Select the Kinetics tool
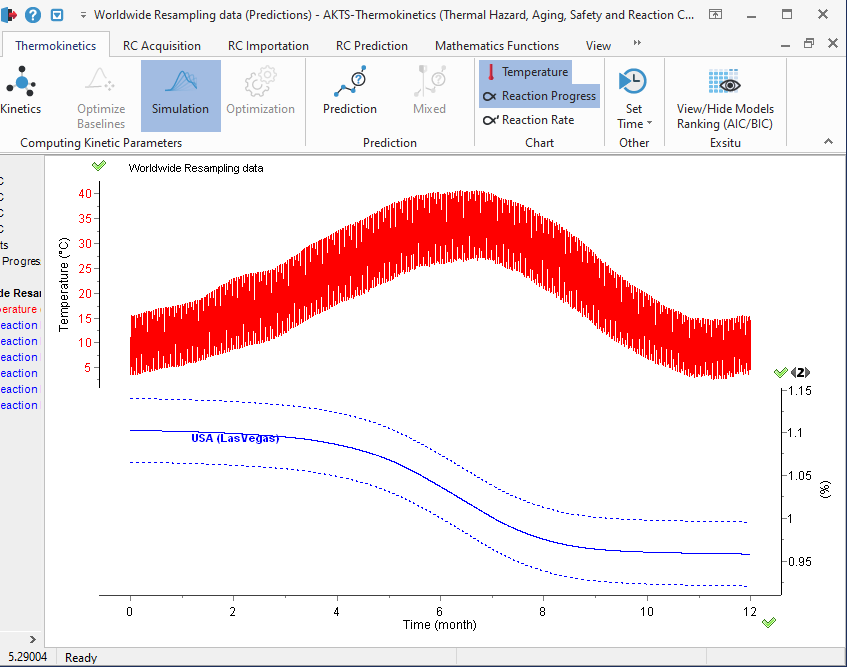The width and height of the screenshot is (847, 667). point(21,95)
